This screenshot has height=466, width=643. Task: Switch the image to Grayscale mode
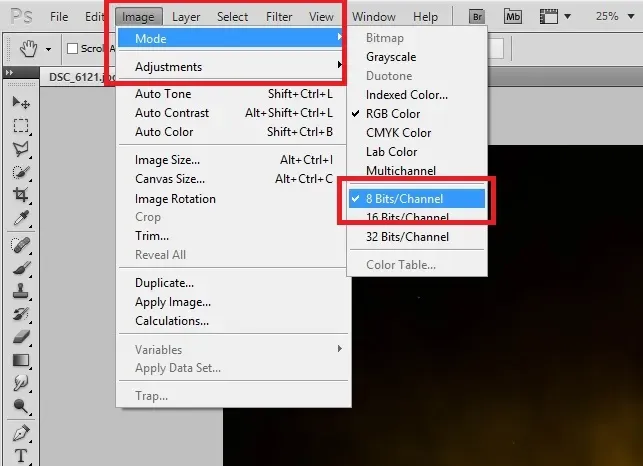point(391,57)
